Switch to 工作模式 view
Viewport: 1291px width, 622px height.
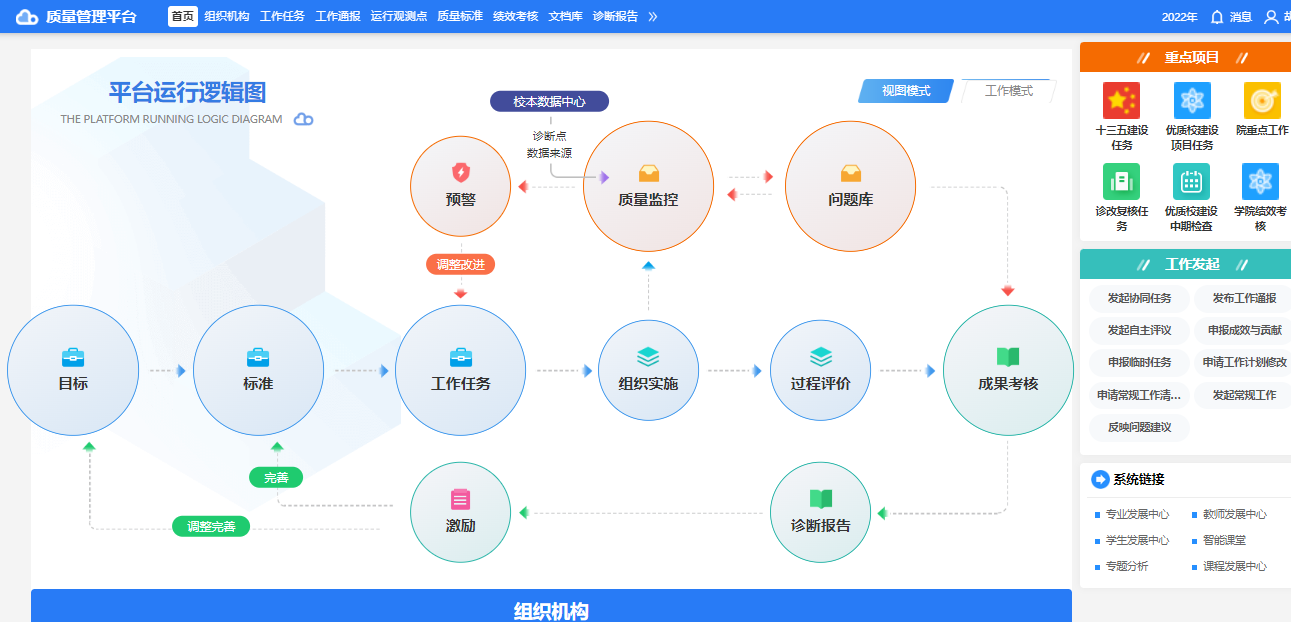tap(1008, 91)
